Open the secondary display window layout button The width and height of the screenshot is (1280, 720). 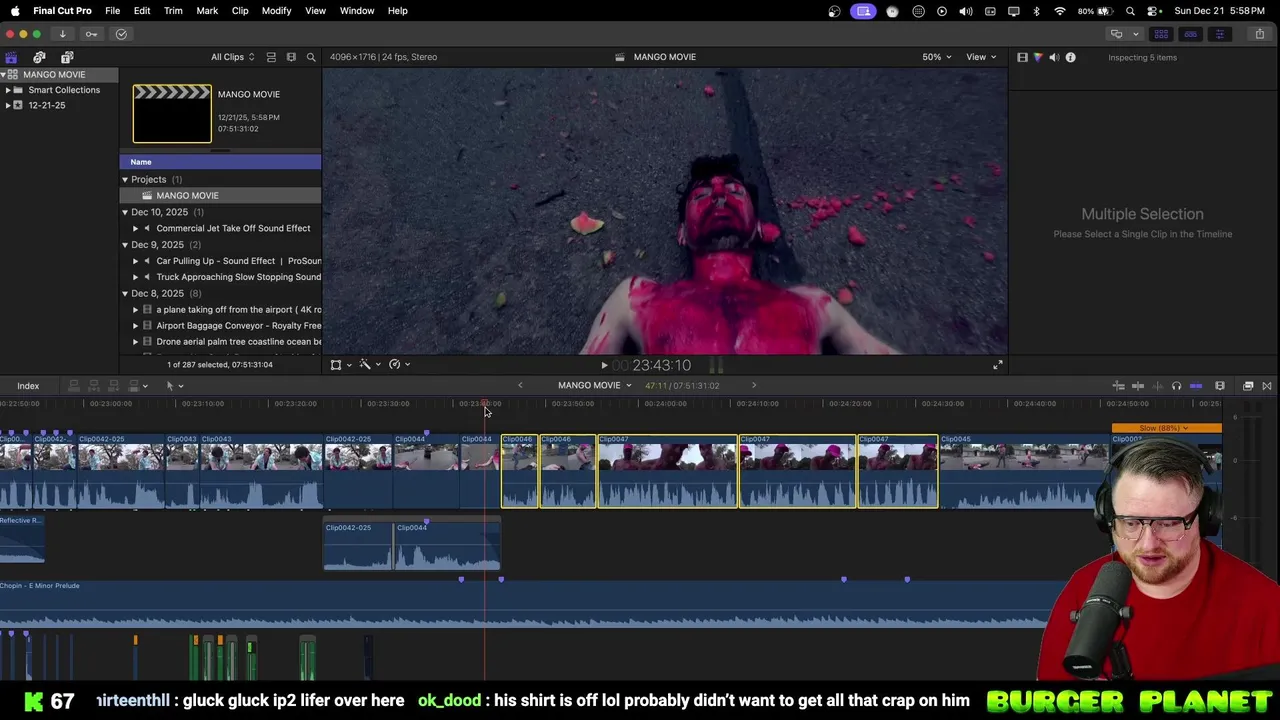1116,34
